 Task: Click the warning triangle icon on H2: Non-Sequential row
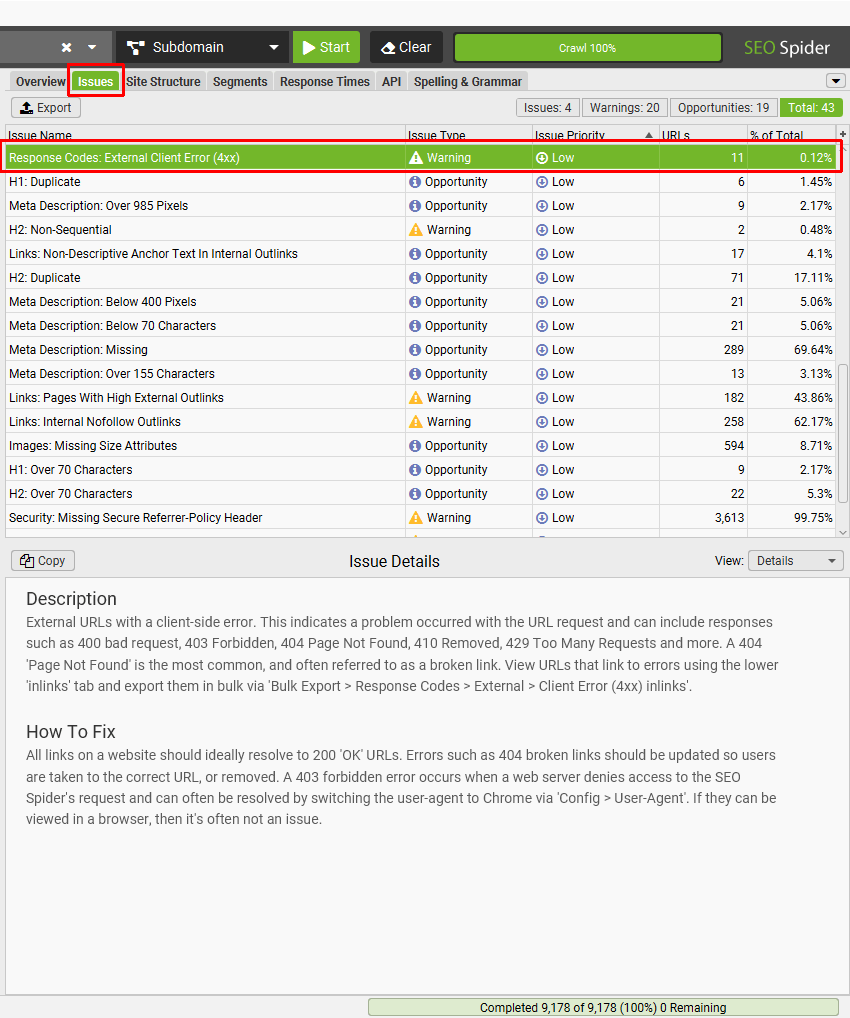tap(414, 229)
